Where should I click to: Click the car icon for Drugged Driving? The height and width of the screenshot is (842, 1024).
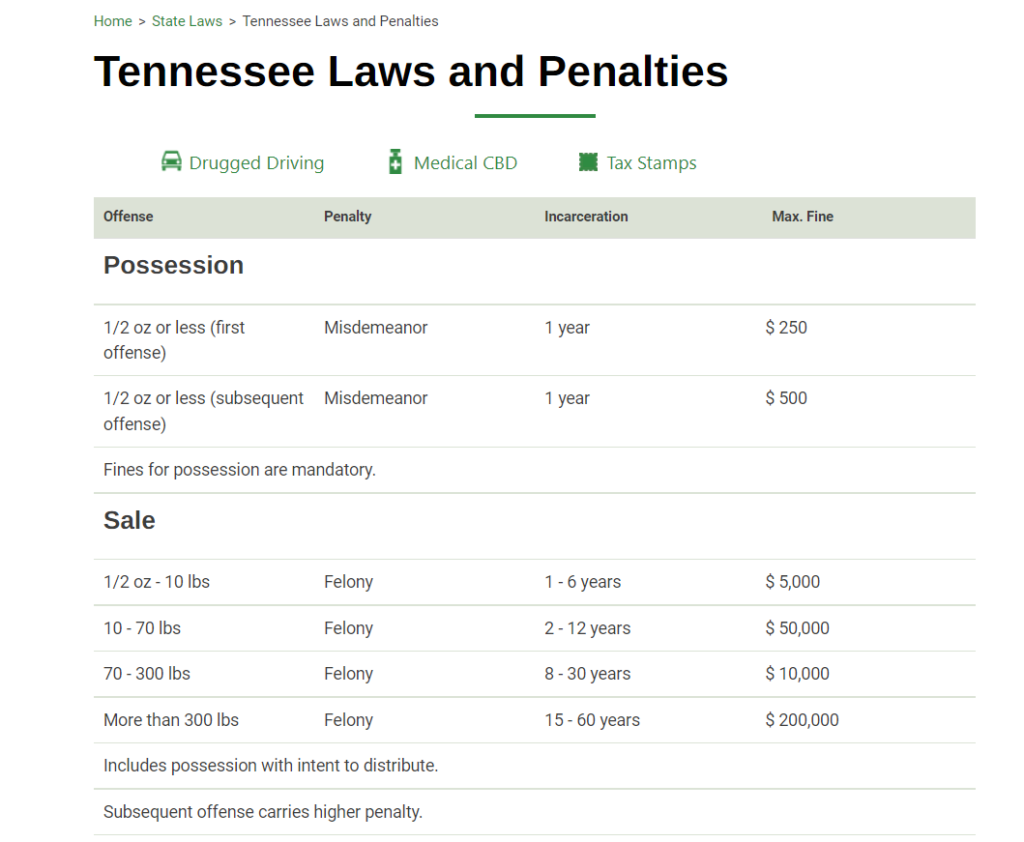(171, 161)
